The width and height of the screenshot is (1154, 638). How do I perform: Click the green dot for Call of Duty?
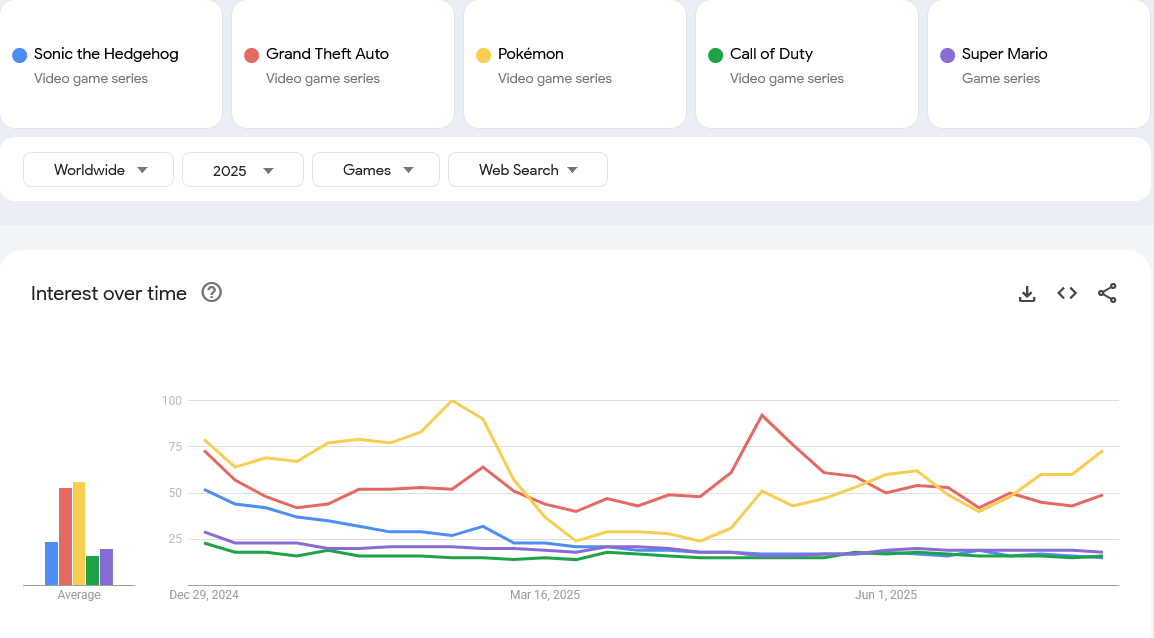[x=715, y=55]
